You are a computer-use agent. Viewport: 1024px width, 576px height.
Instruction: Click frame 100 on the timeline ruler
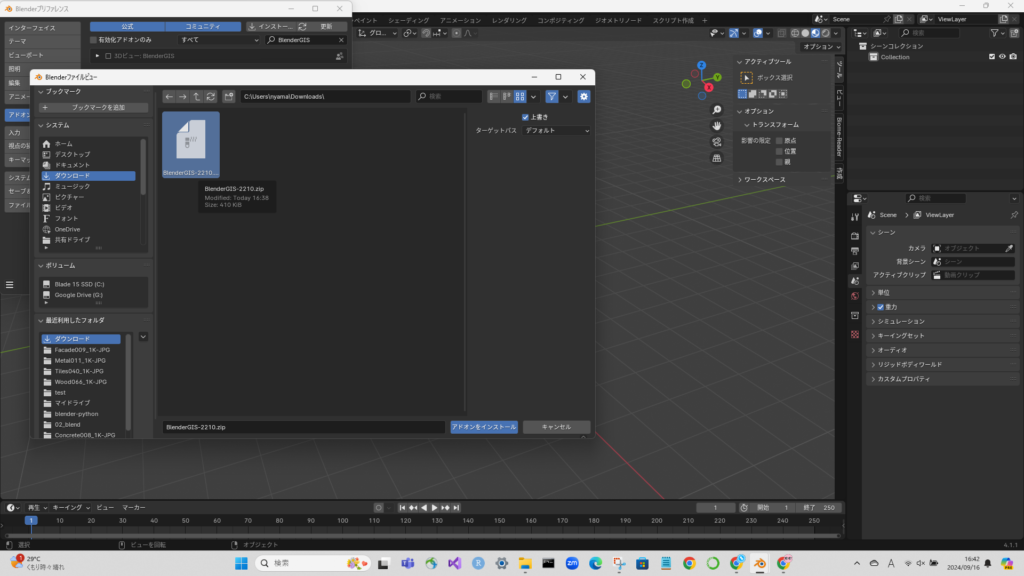(343, 521)
